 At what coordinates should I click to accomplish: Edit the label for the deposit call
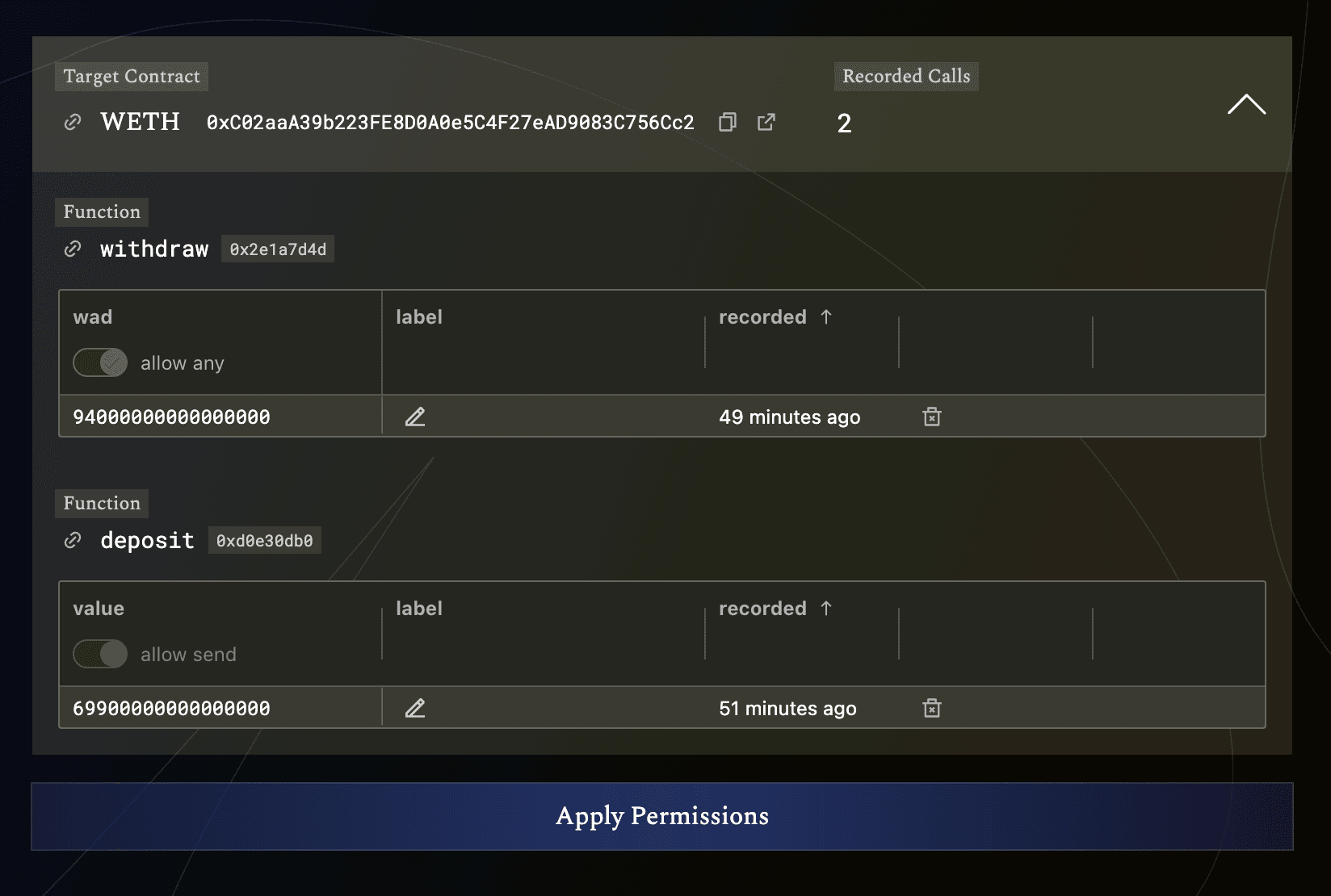point(415,708)
